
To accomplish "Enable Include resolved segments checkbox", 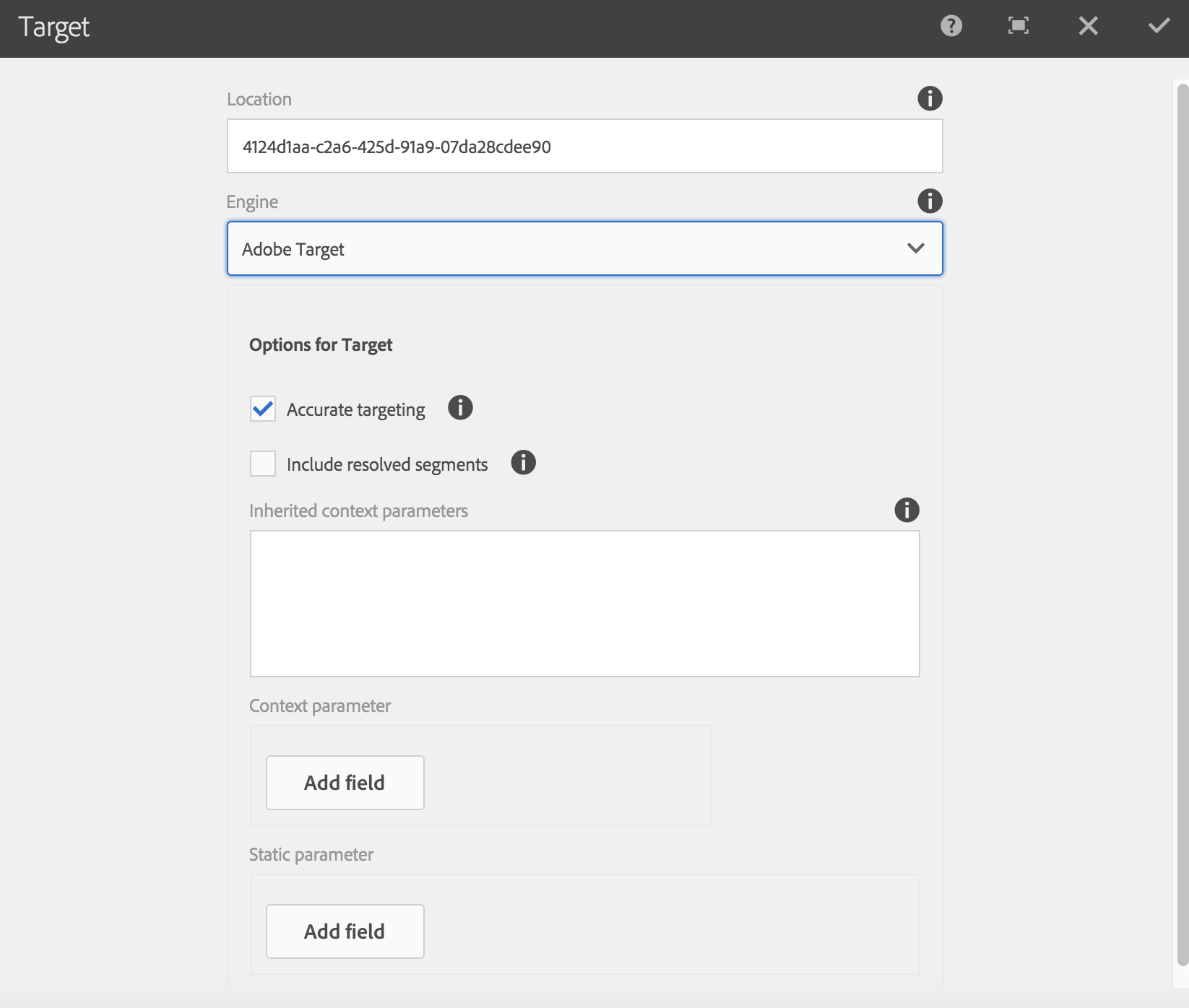I will [263, 464].
